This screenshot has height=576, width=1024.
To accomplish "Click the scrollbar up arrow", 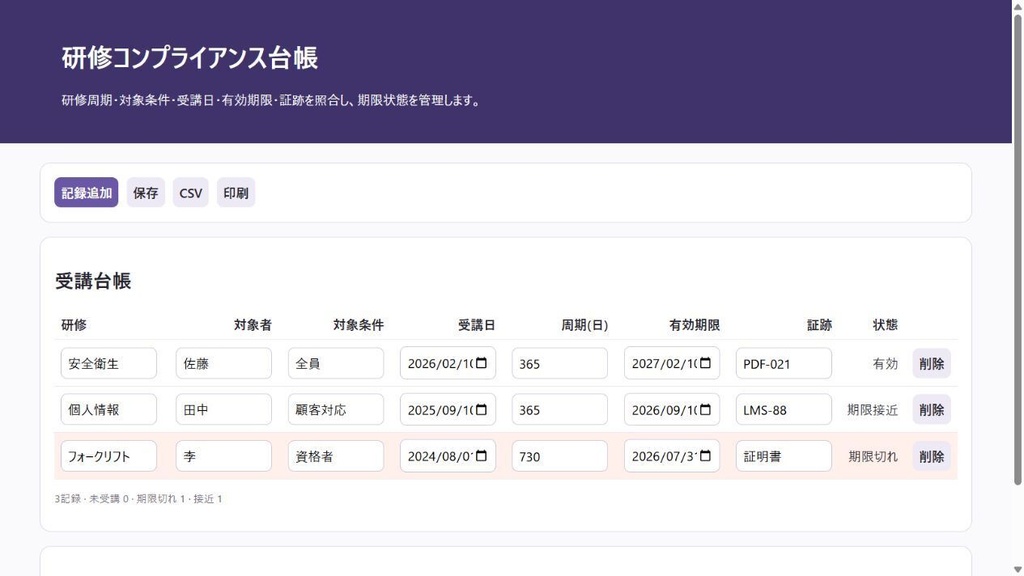I will 1017,5.
